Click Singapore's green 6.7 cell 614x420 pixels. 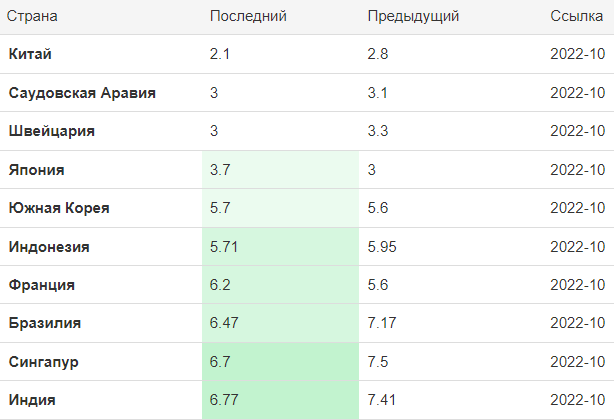coord(280,361)
